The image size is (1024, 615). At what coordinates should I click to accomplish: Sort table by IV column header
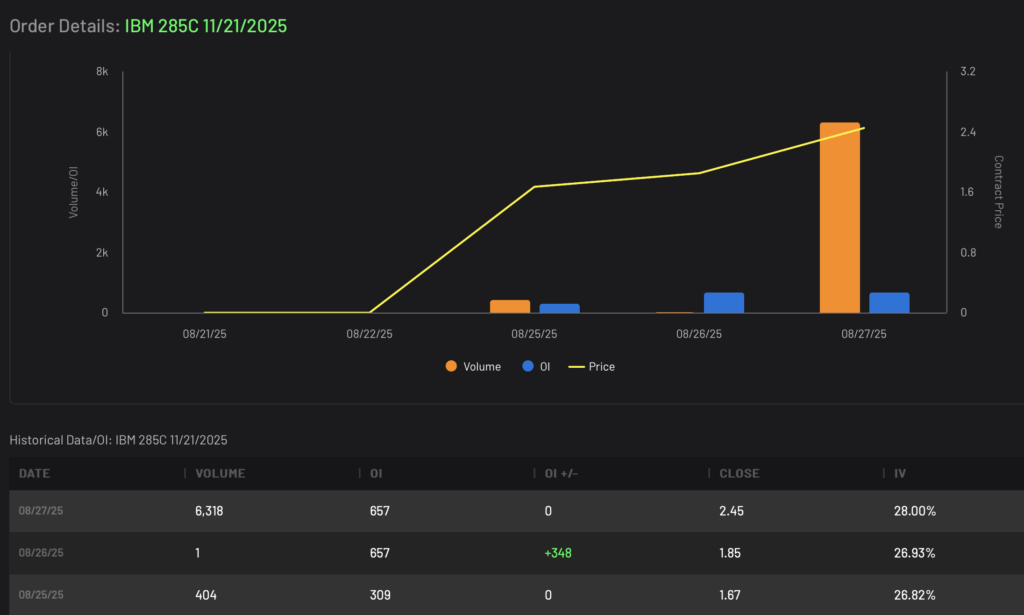pyautogui.click(x=900, y=473)
